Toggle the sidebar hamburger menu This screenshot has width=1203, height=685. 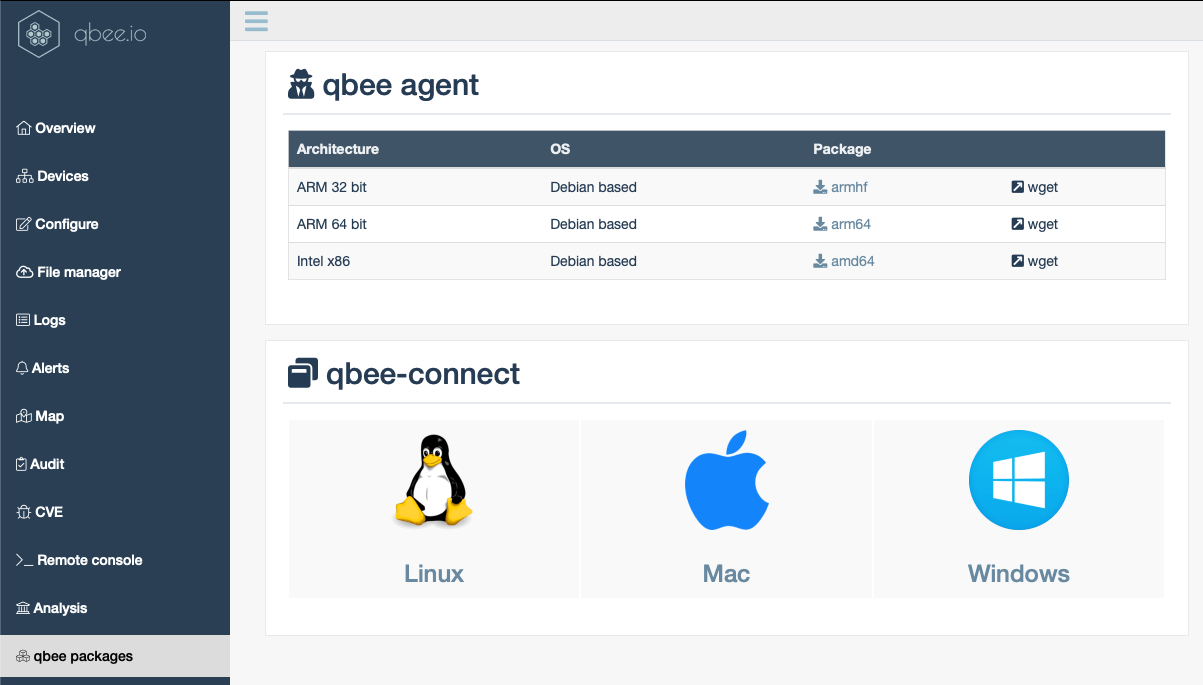[256, 21]
